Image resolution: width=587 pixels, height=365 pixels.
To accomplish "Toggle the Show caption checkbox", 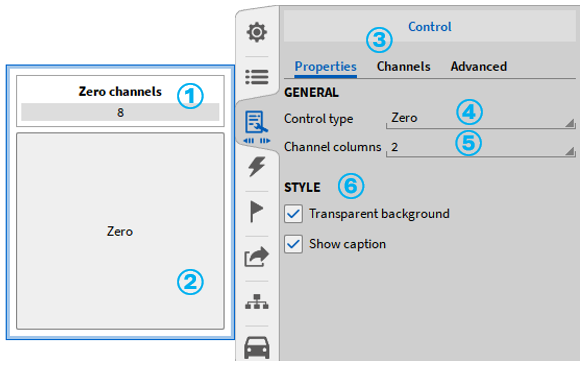I will point(294,244).
